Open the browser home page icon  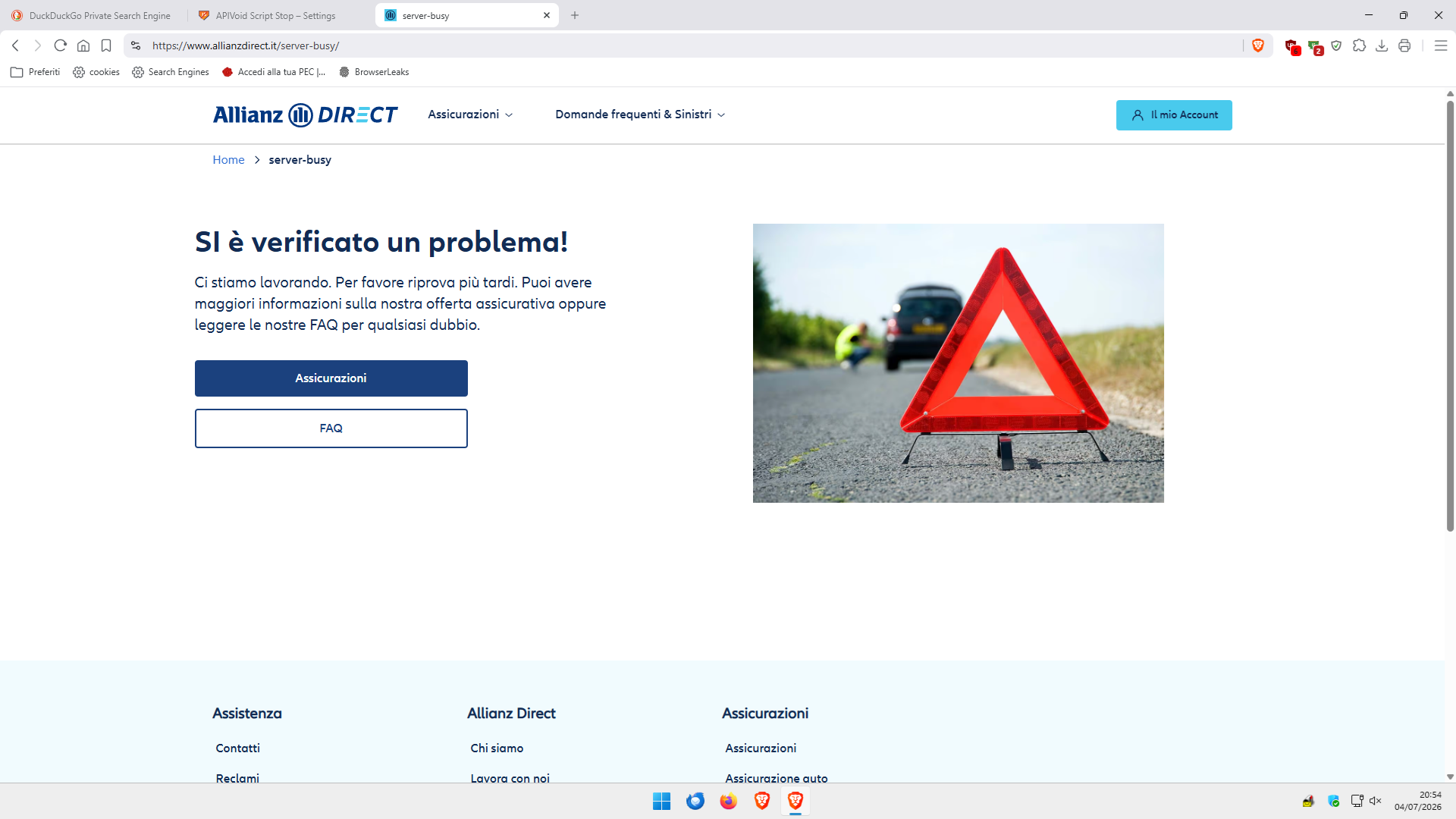tap(83, 45)
